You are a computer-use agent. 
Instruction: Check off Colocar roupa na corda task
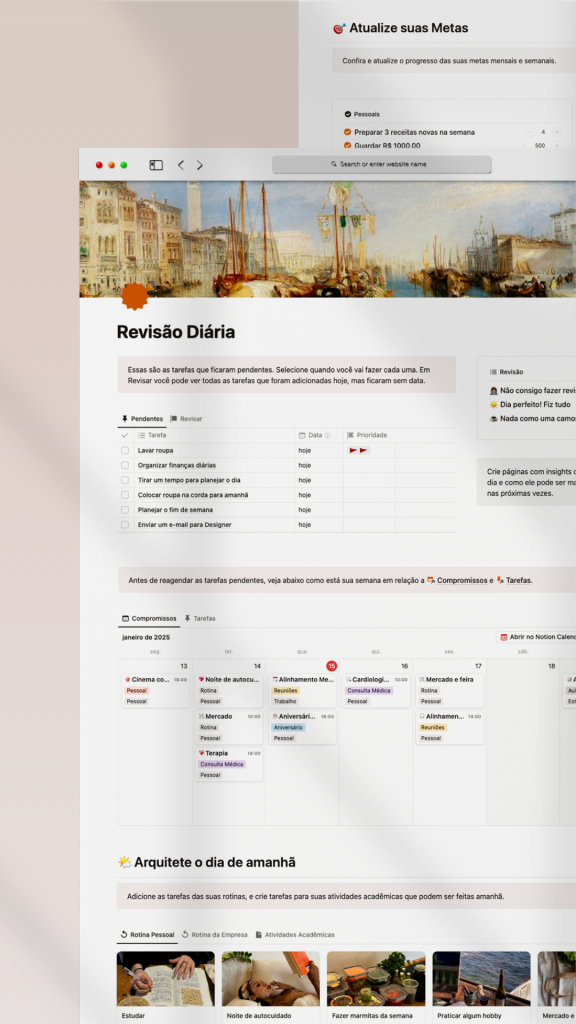point(125,495)
